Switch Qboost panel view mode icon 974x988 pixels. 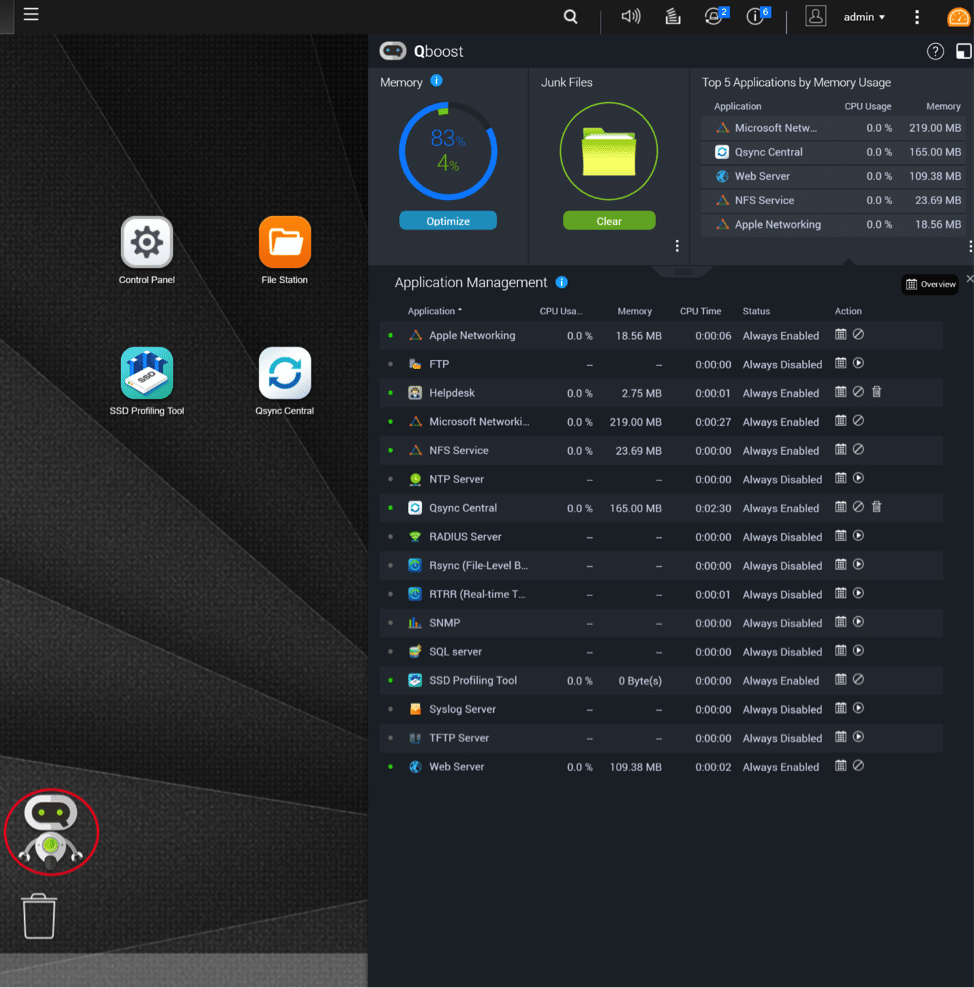point(964,52)
